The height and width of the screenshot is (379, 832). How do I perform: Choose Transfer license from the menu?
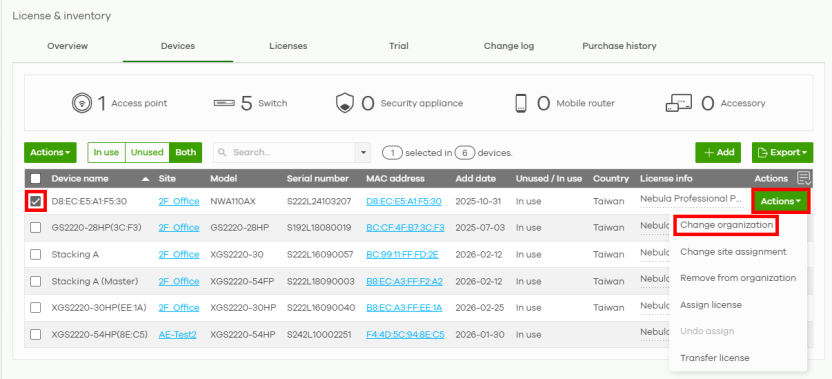tap(715, 358)
